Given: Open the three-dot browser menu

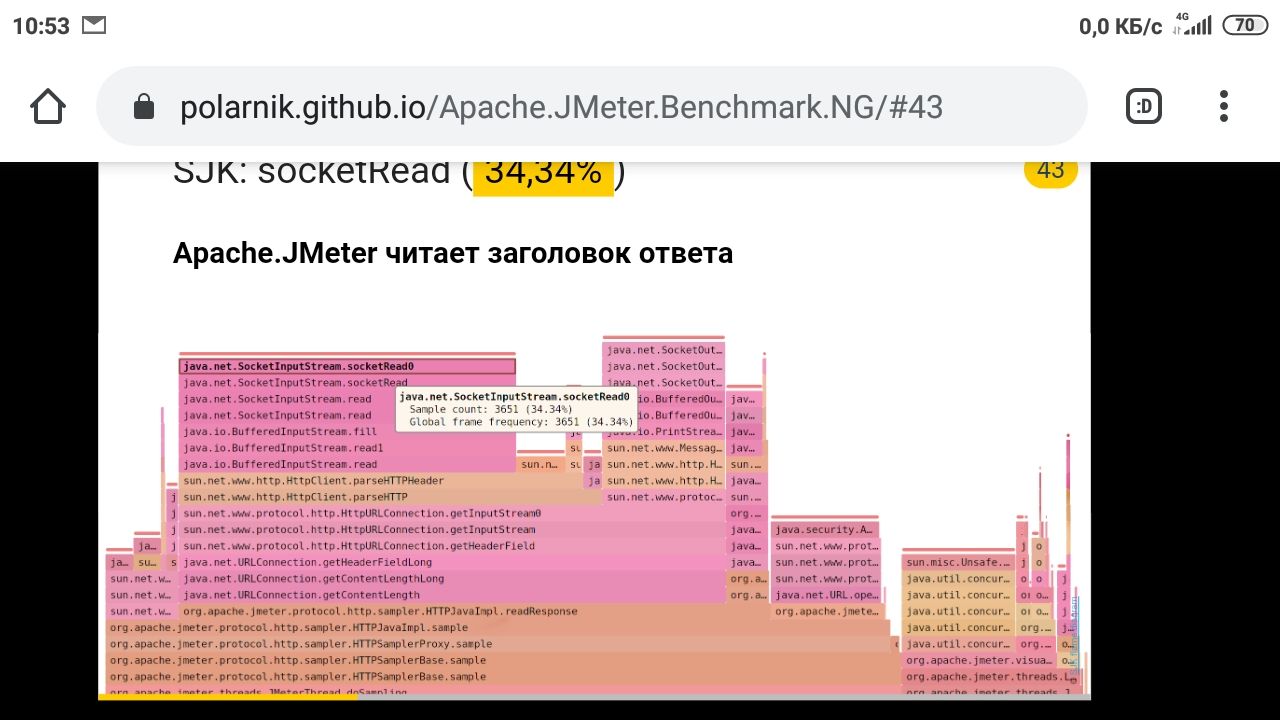Looking at the screenshot, I should (1224, 106).
